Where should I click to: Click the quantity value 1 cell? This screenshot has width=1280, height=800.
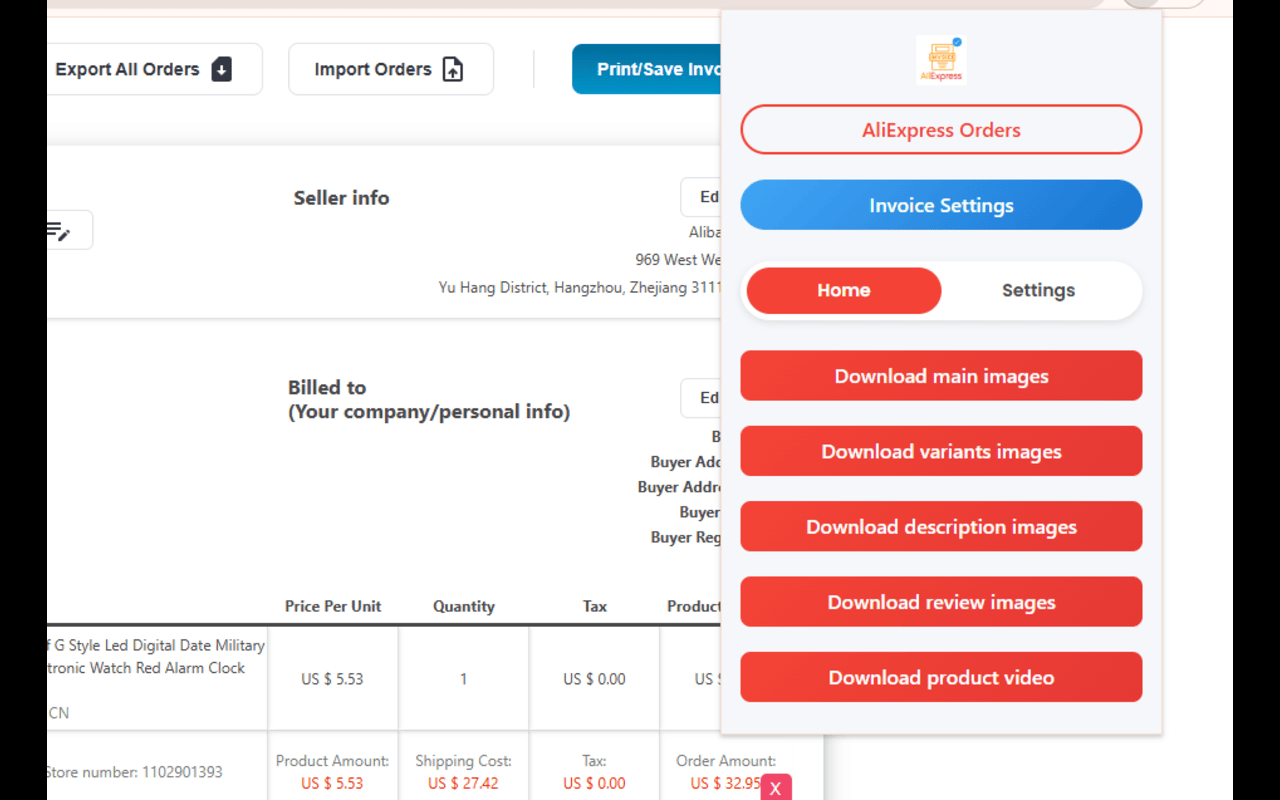click(463, 679)
